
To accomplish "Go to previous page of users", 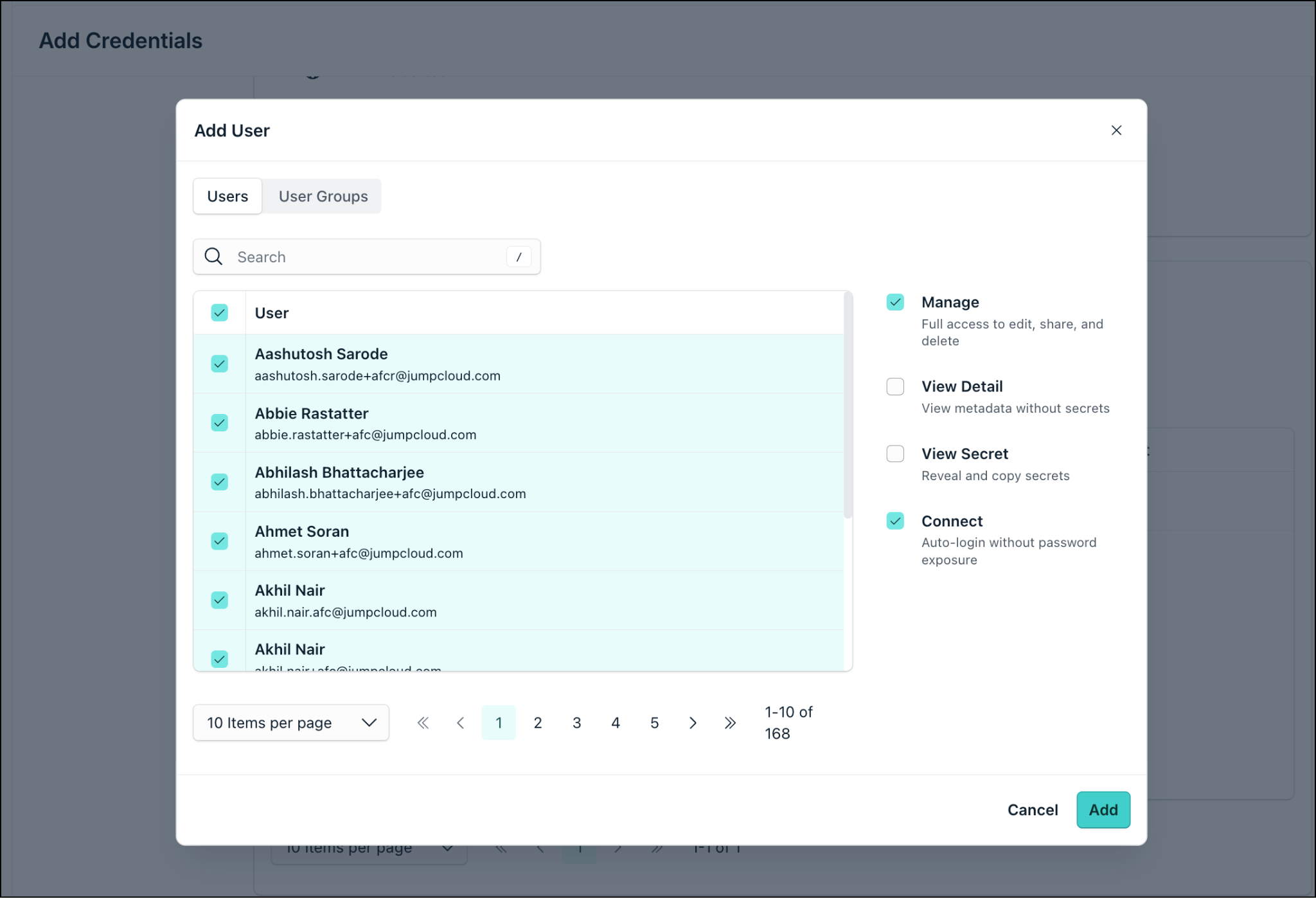I will 461,723.
